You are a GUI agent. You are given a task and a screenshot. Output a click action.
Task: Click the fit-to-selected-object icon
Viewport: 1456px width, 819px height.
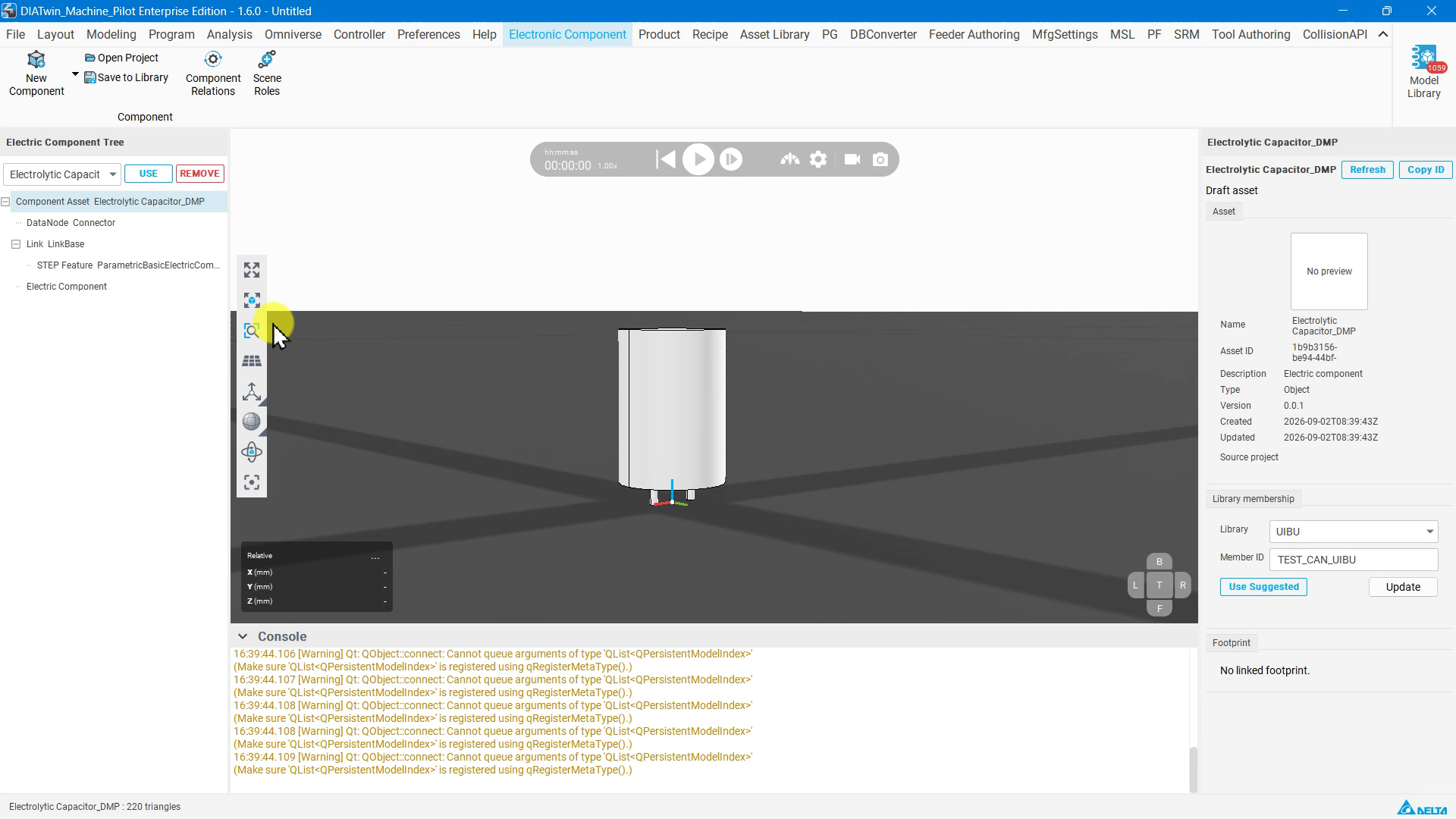click(x=252, y=300)
